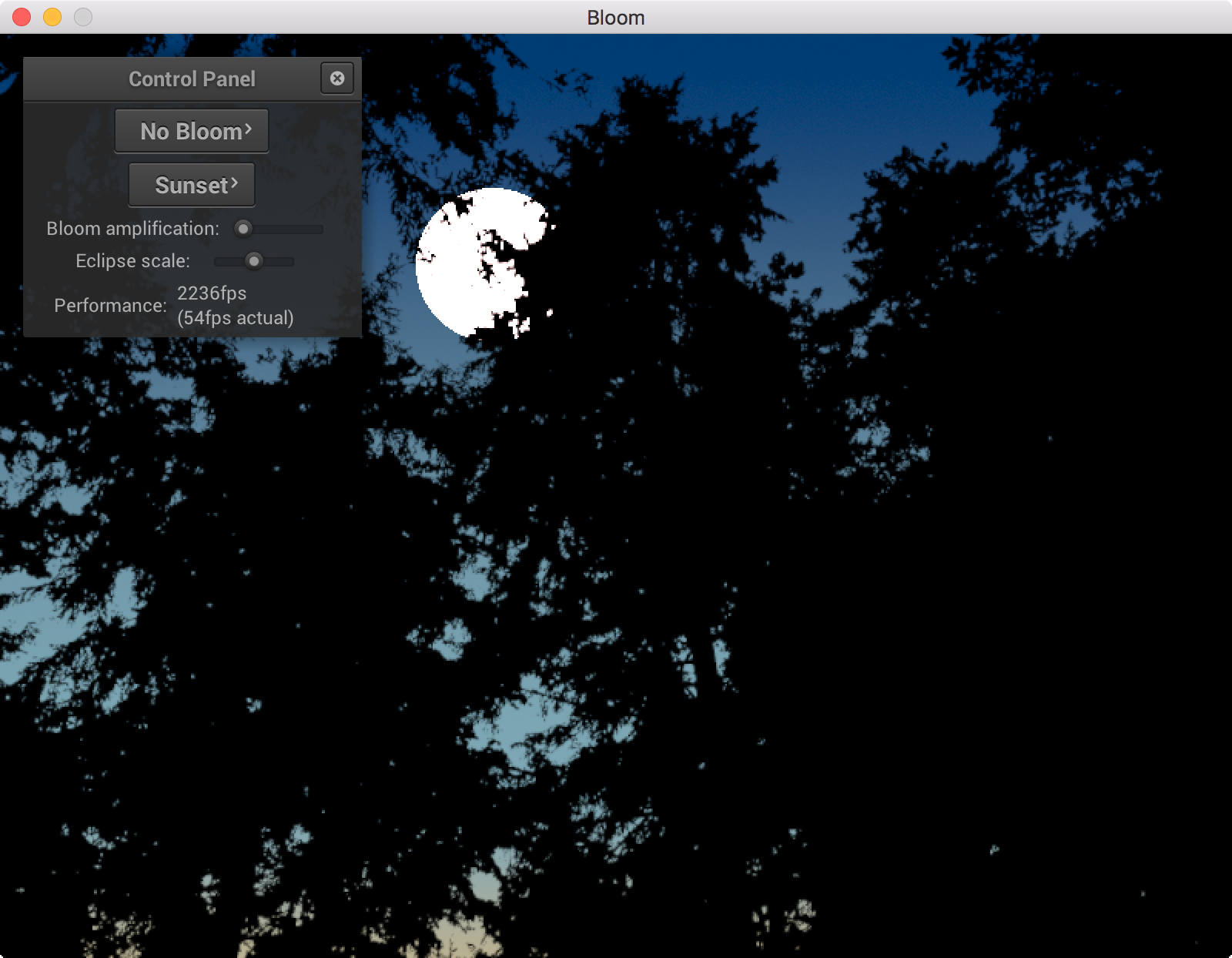The image size is (1232, 958).
Task: Close the Control Panel overlay
Action: 337,79
